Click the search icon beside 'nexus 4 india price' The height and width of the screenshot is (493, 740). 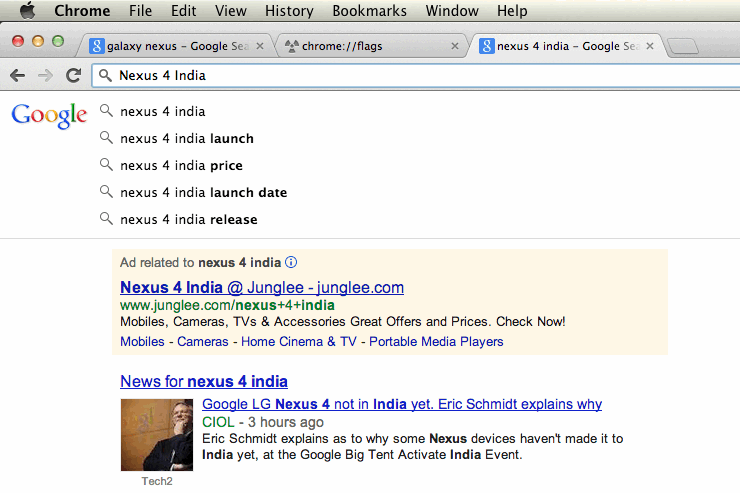pos(106,165)
